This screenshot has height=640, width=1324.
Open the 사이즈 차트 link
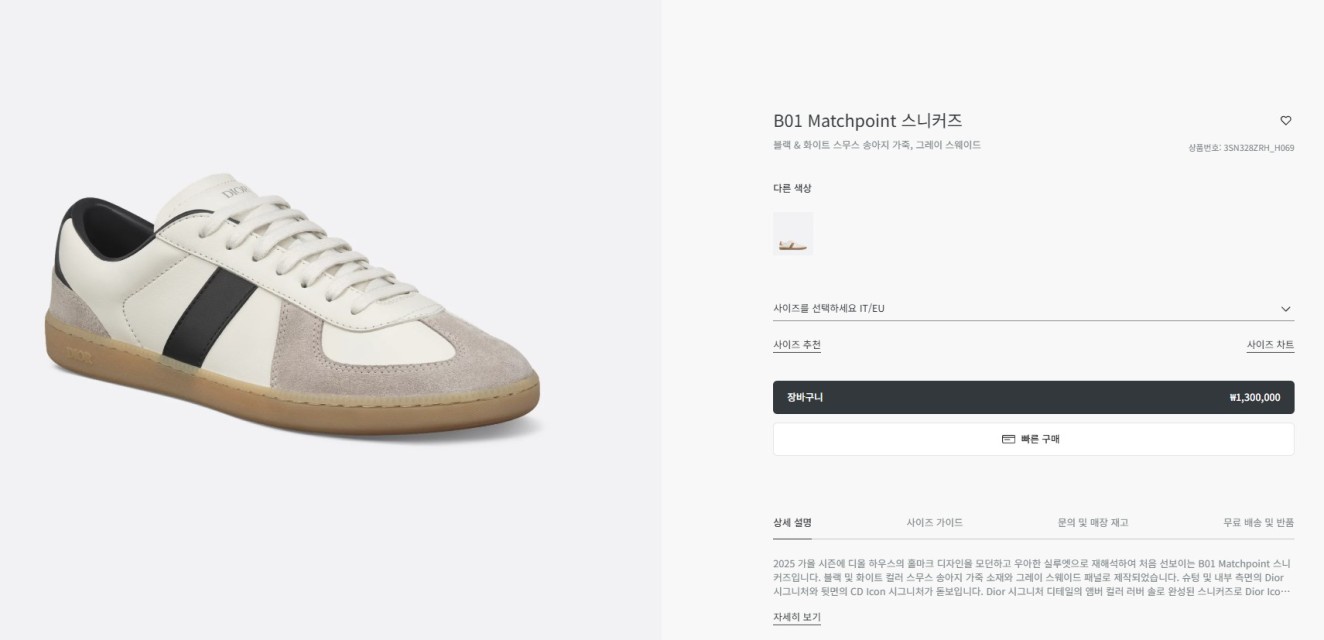point(1270,345)
